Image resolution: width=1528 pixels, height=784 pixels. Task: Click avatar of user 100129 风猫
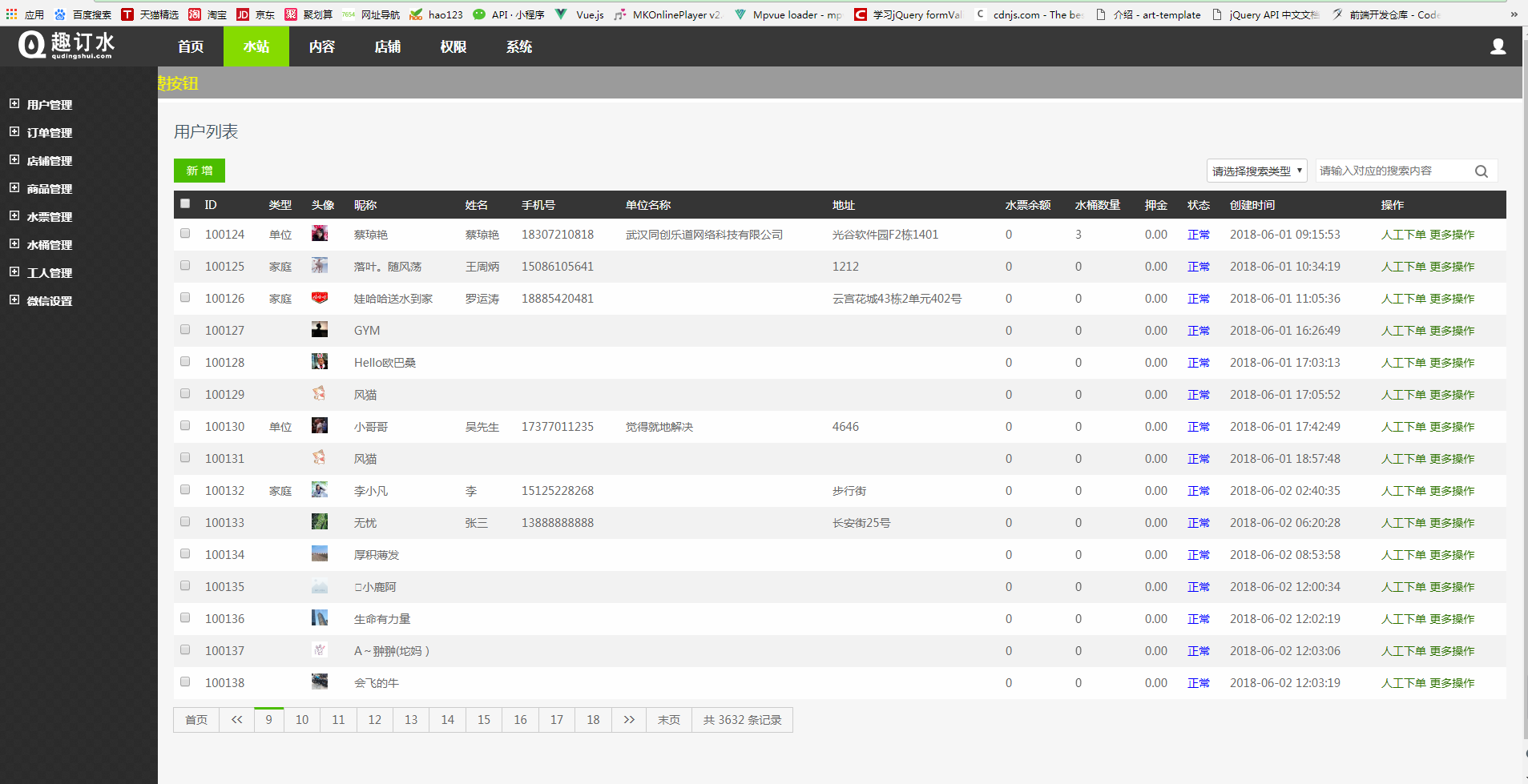click(x=319, y=394)
